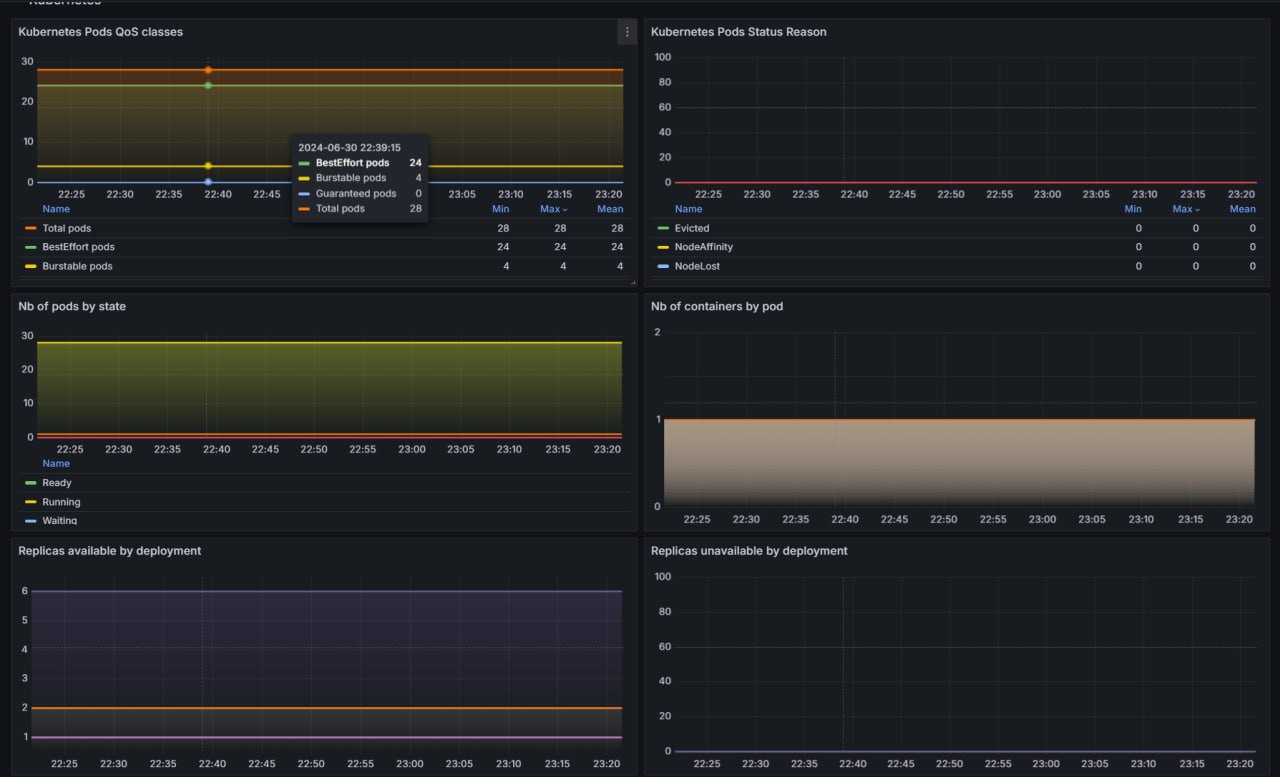Click the green BestEffort data point marker
Viewport: 1280px width, 777px height.
pyautogui.click(x=208, y=85)
